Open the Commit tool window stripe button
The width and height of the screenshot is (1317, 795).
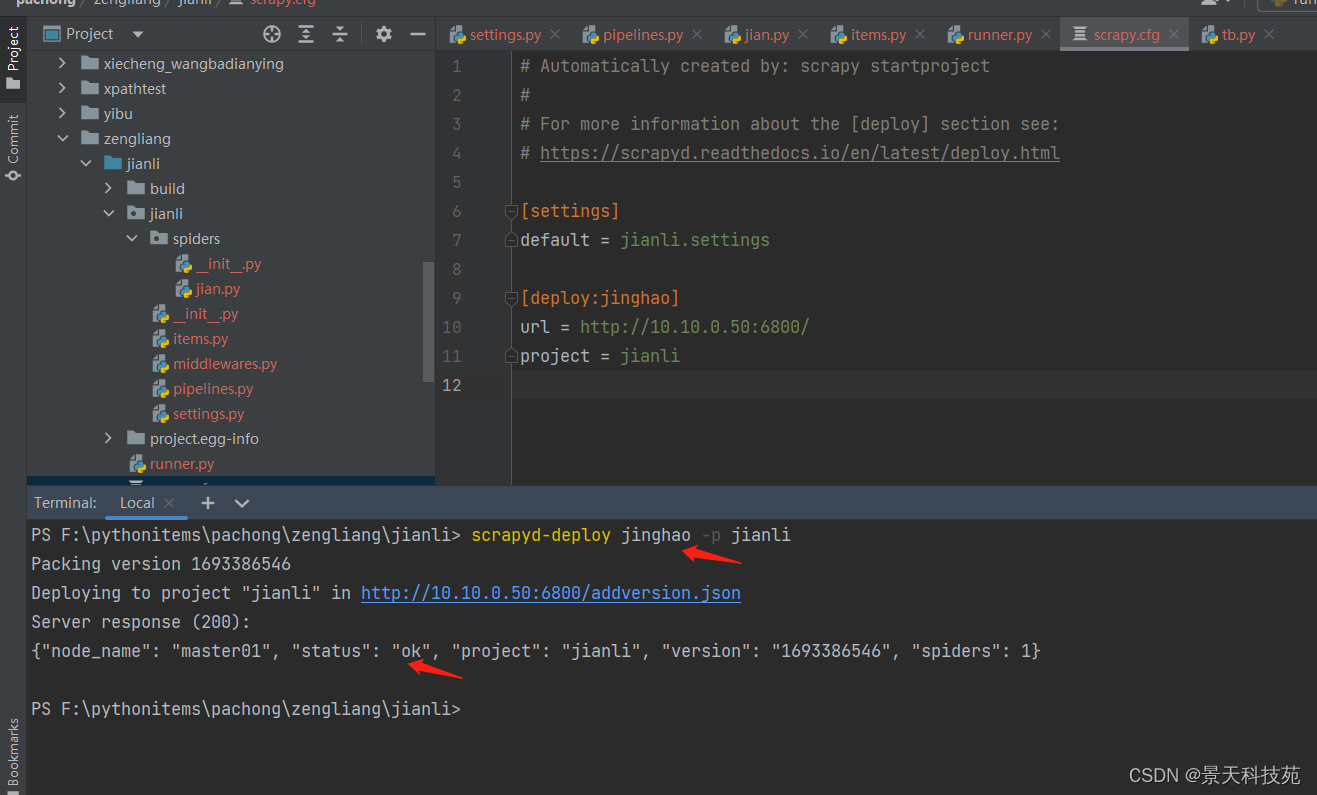tap(13, 147)
